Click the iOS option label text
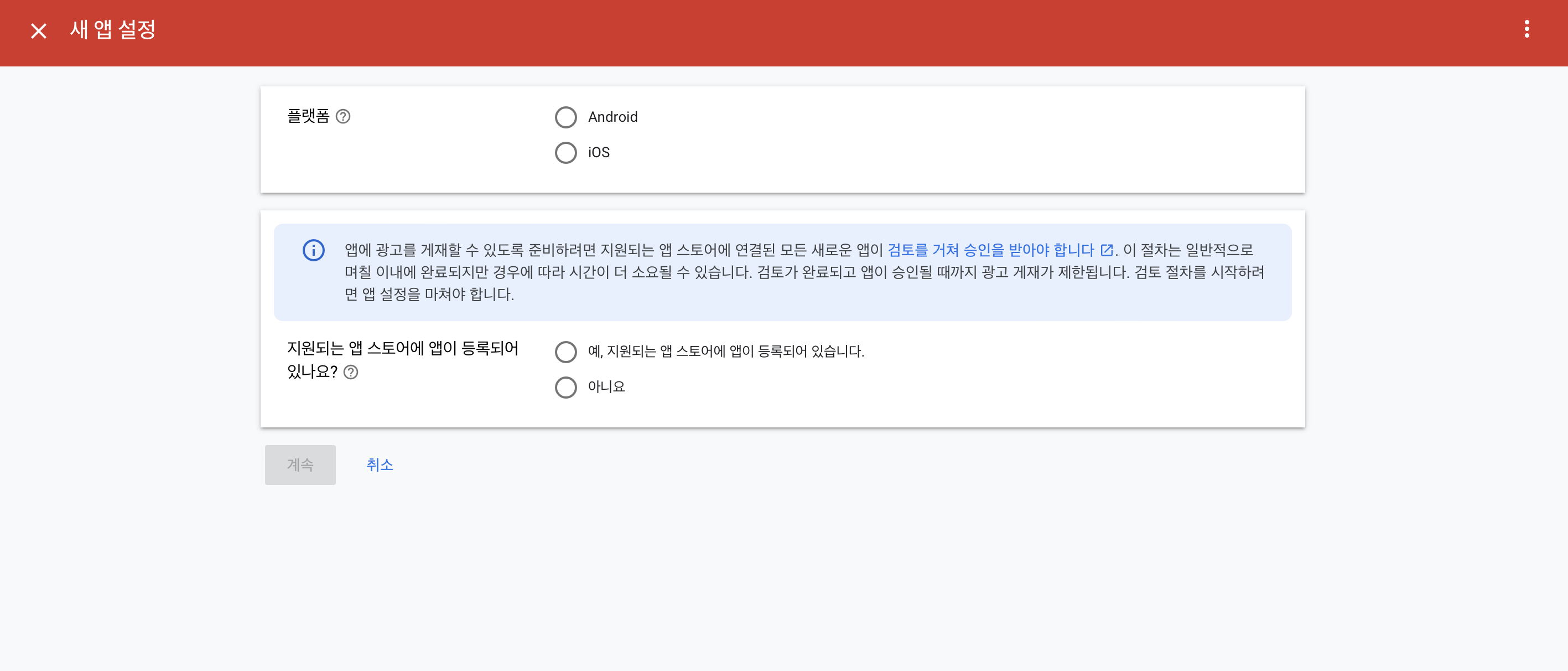This screenshot has height=671, width=1568. point(598,153)
